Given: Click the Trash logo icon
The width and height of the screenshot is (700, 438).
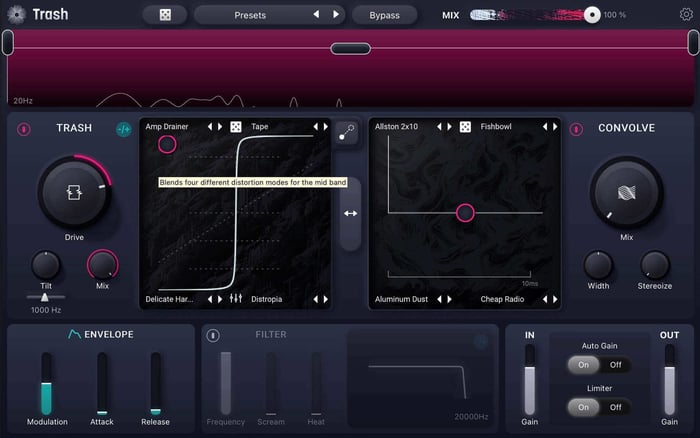Looking at the screenshot, I should pyautogui.click(x=17, y=14).
